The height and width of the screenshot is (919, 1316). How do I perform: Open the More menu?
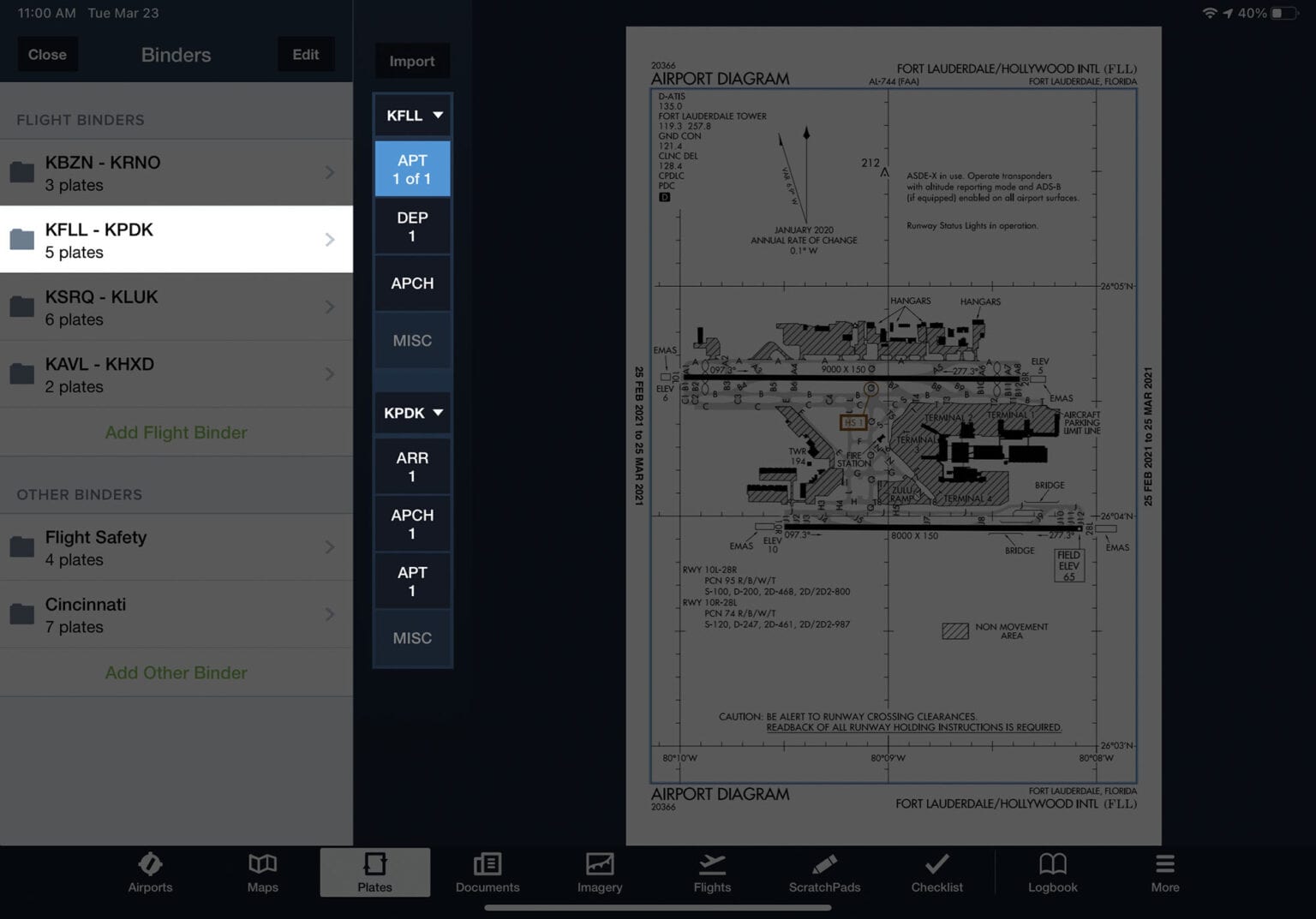pos(1164,872)
